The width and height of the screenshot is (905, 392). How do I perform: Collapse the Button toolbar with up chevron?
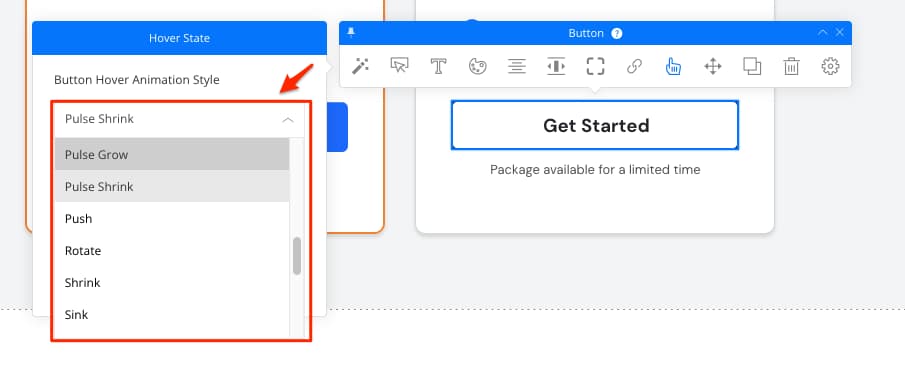(x=822, y=33)
